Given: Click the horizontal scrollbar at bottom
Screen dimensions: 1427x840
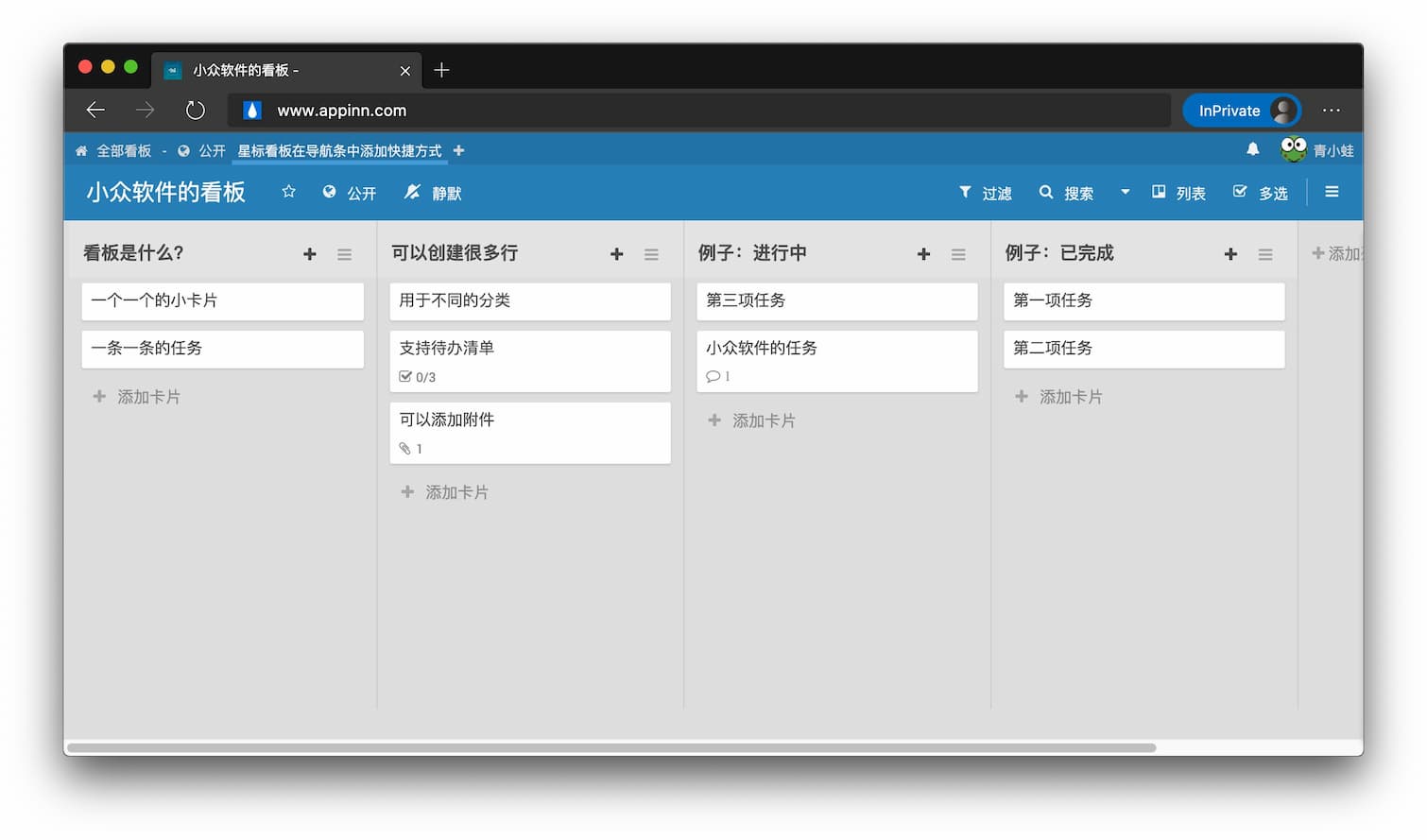Looking at the screenshot, I should [x=611, y=747].
